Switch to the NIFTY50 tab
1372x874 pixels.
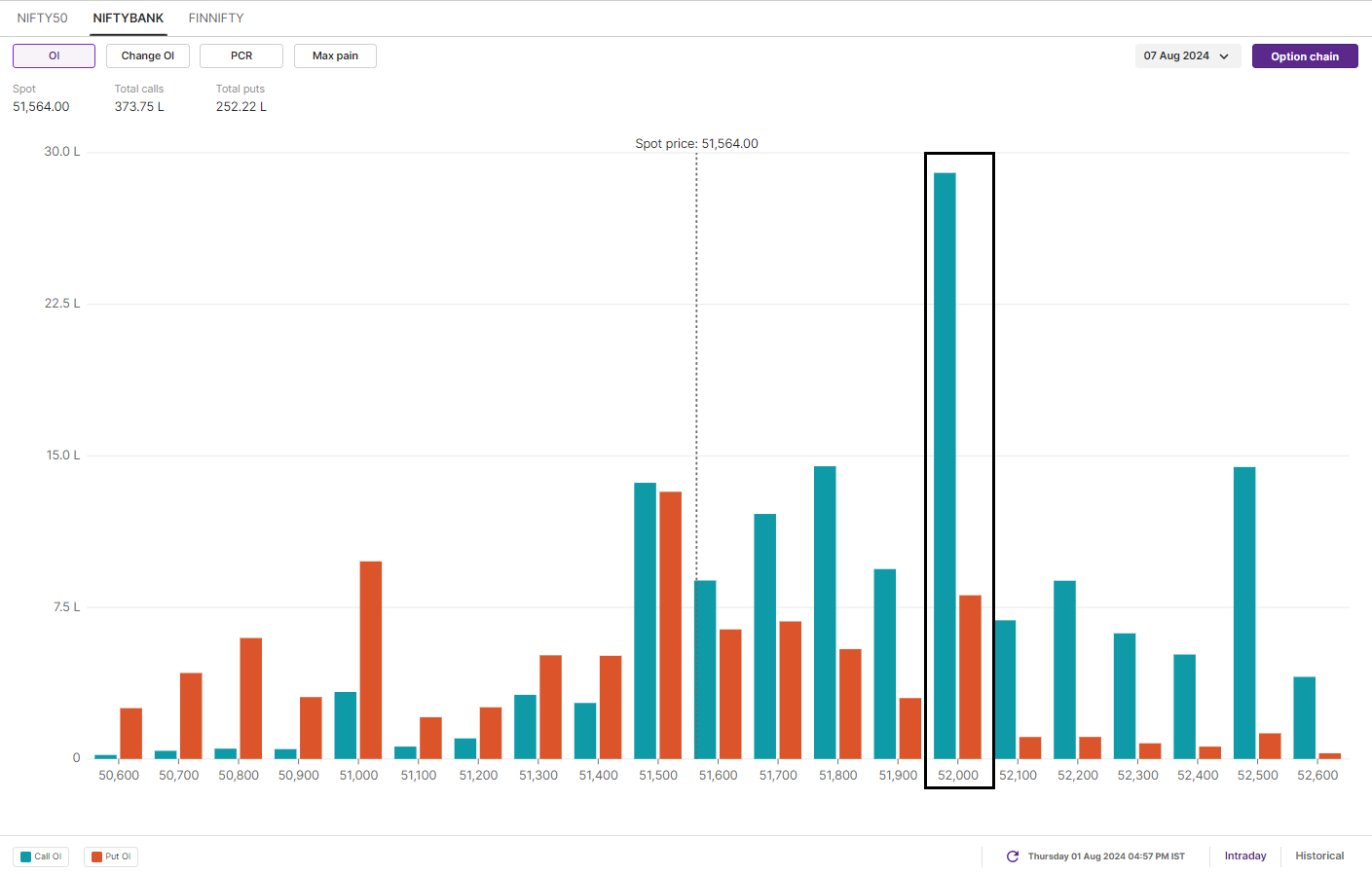42,18
